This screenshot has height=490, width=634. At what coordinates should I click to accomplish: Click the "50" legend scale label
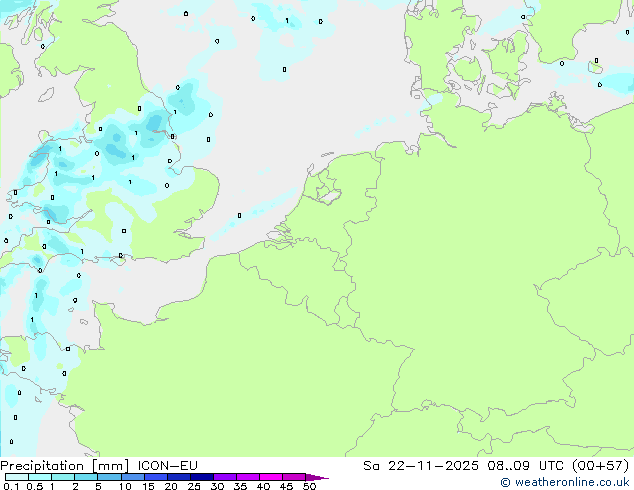[309, 486]
